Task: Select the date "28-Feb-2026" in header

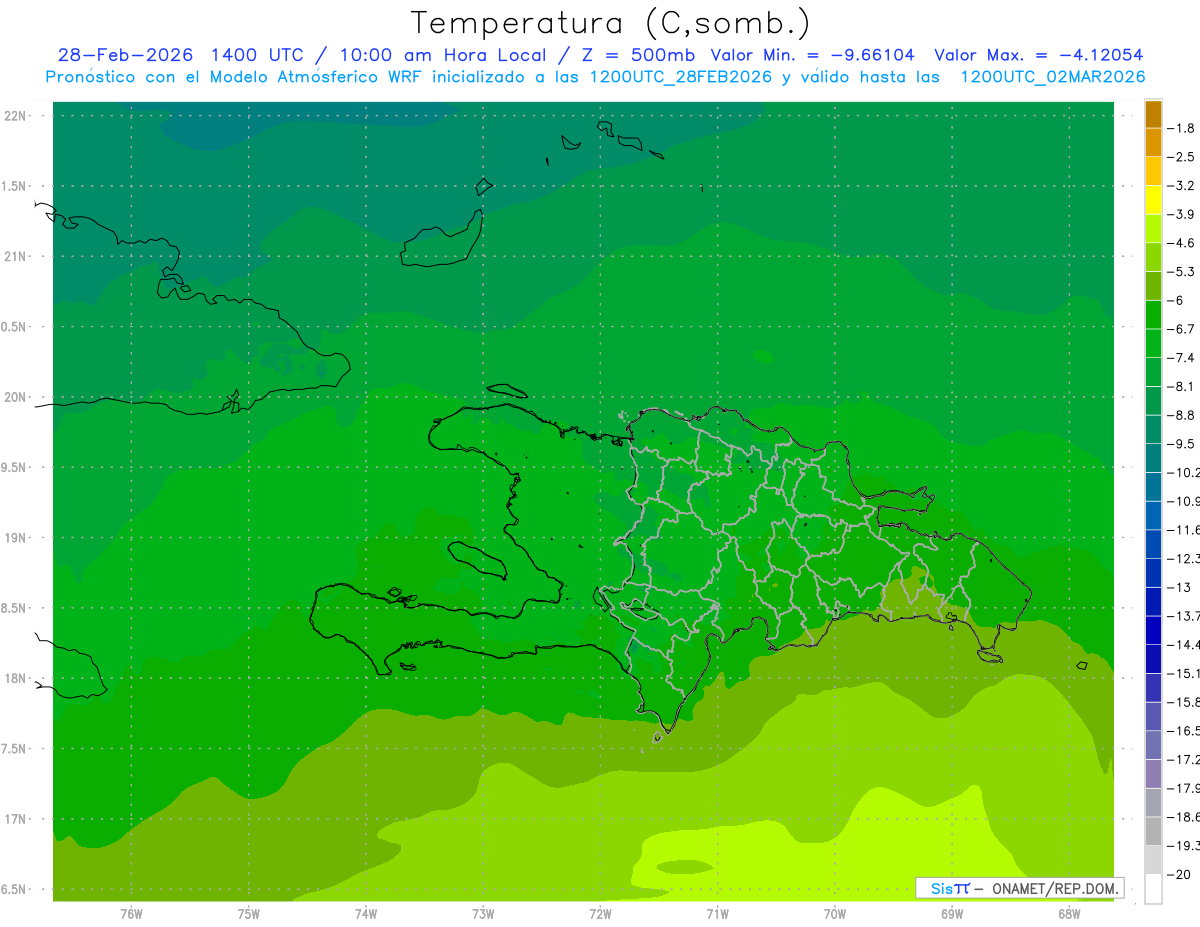Action: point(123,55)
